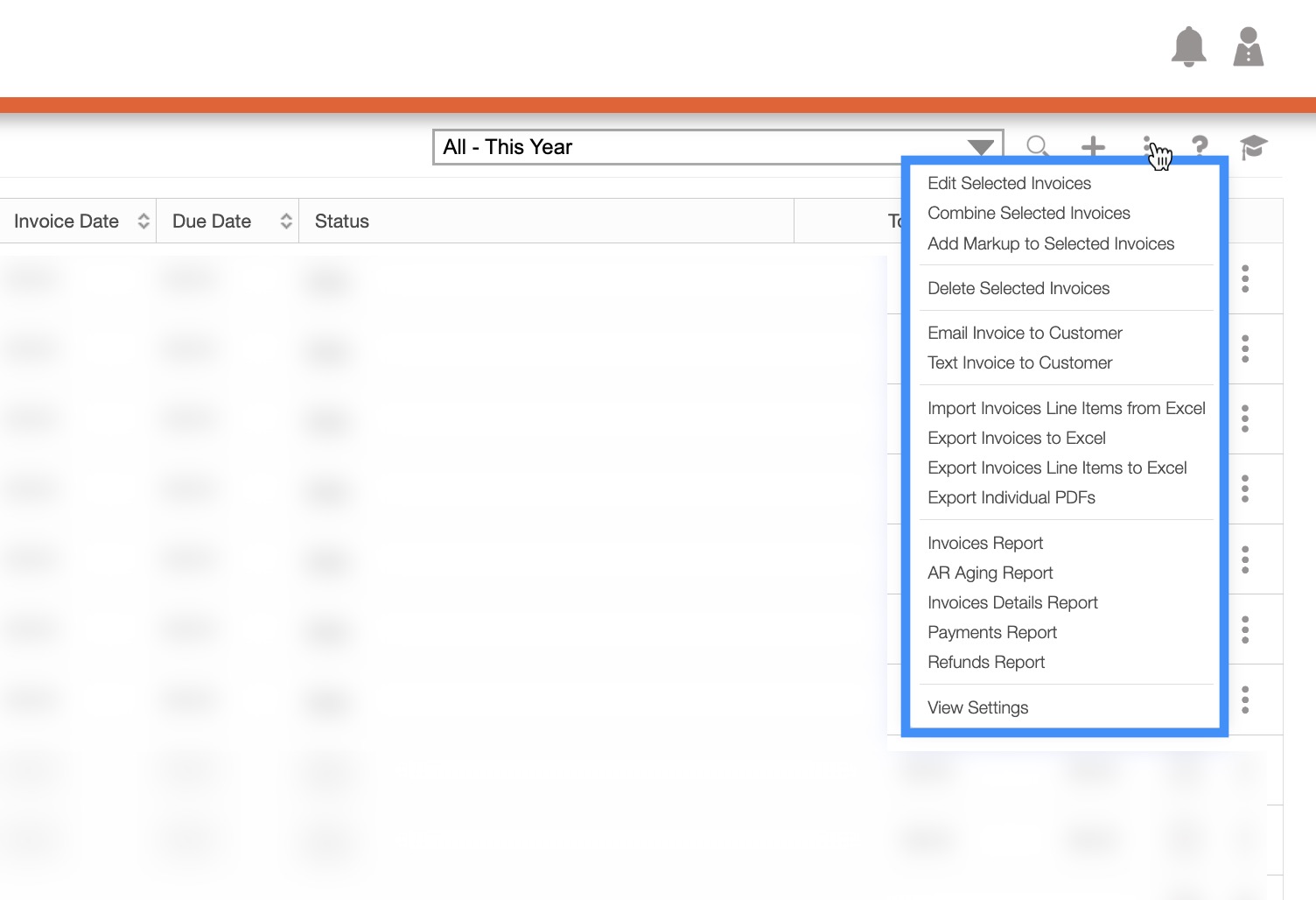Open the user profile icon
This screenshot has height=900, width=1316.
click(1248, 46)
